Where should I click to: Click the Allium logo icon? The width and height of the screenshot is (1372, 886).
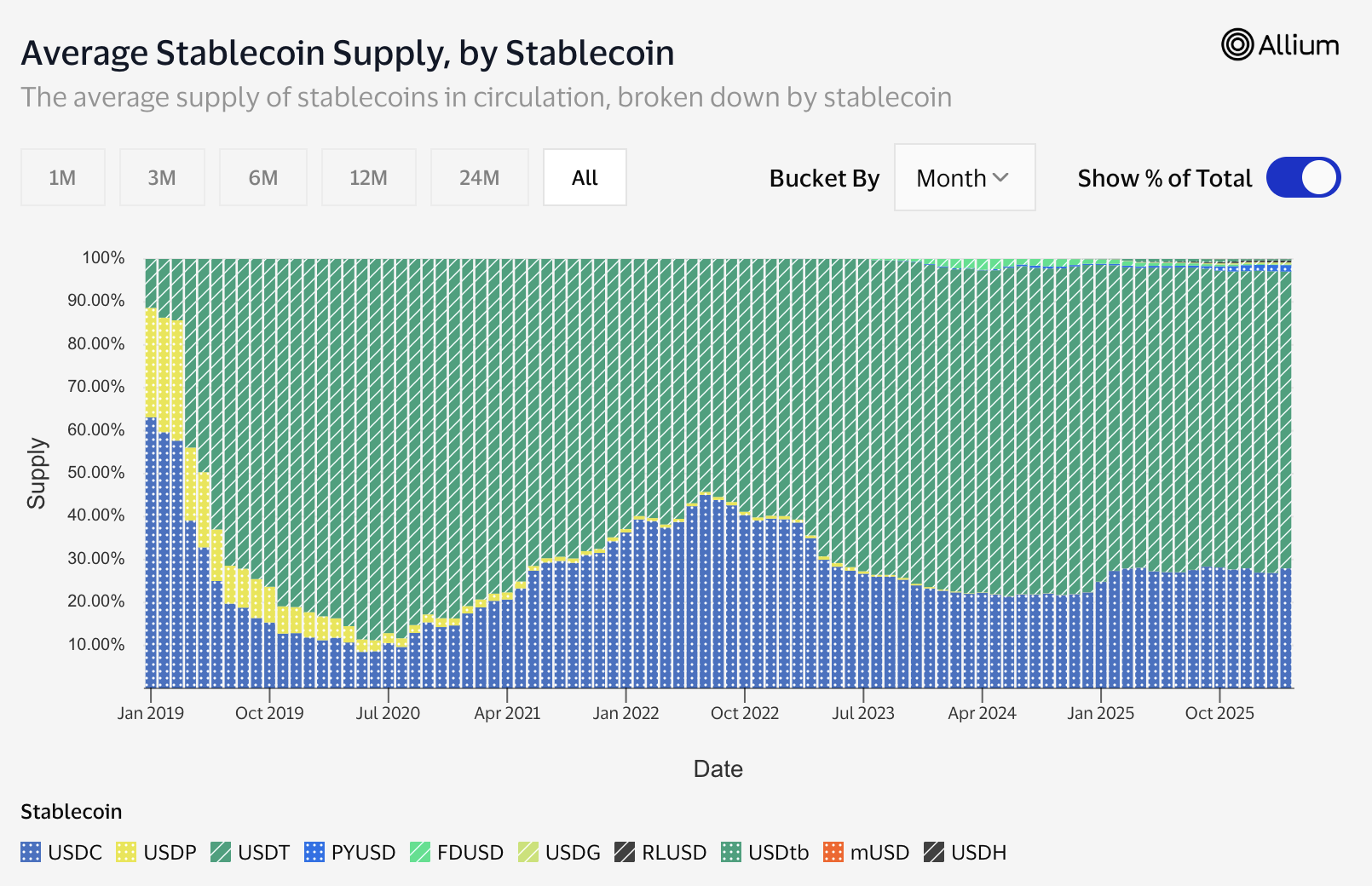(x=1237, y=44)
